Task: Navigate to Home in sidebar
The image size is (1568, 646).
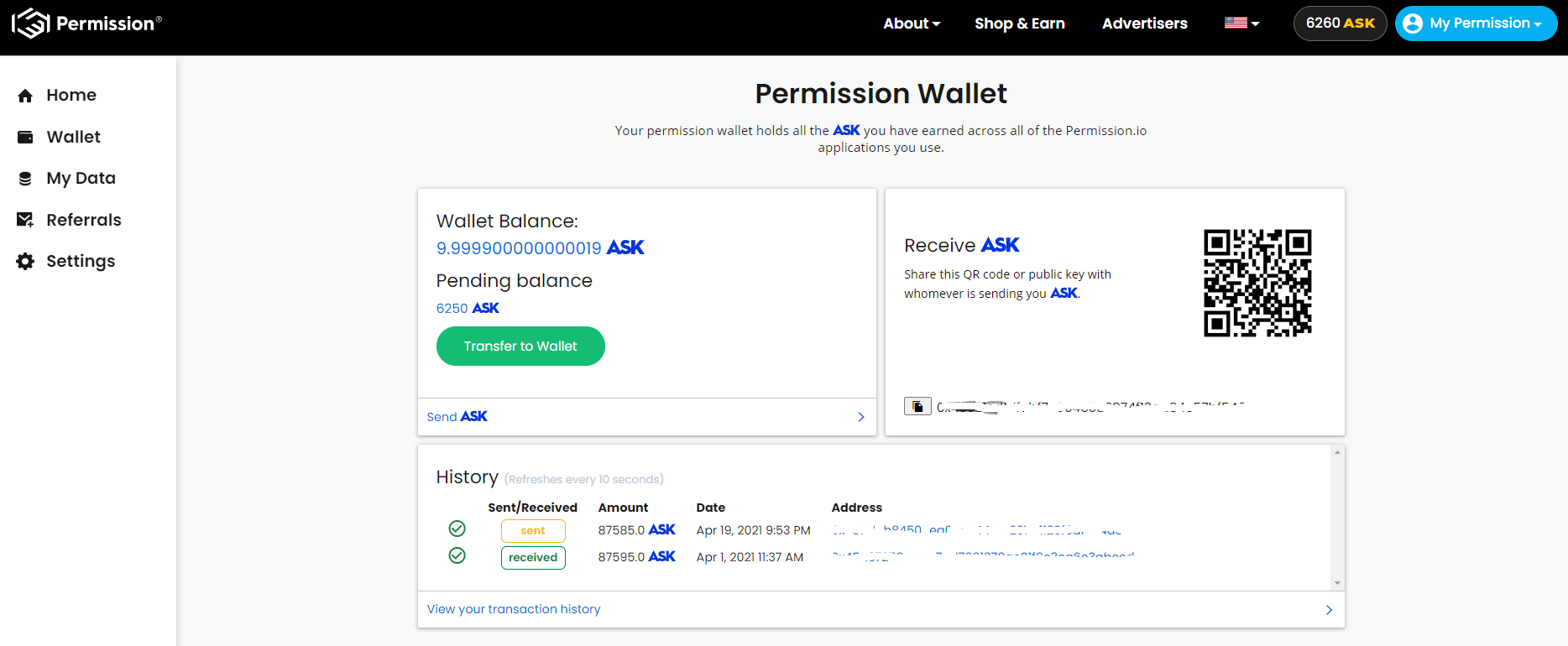Action: click(71, 96)
